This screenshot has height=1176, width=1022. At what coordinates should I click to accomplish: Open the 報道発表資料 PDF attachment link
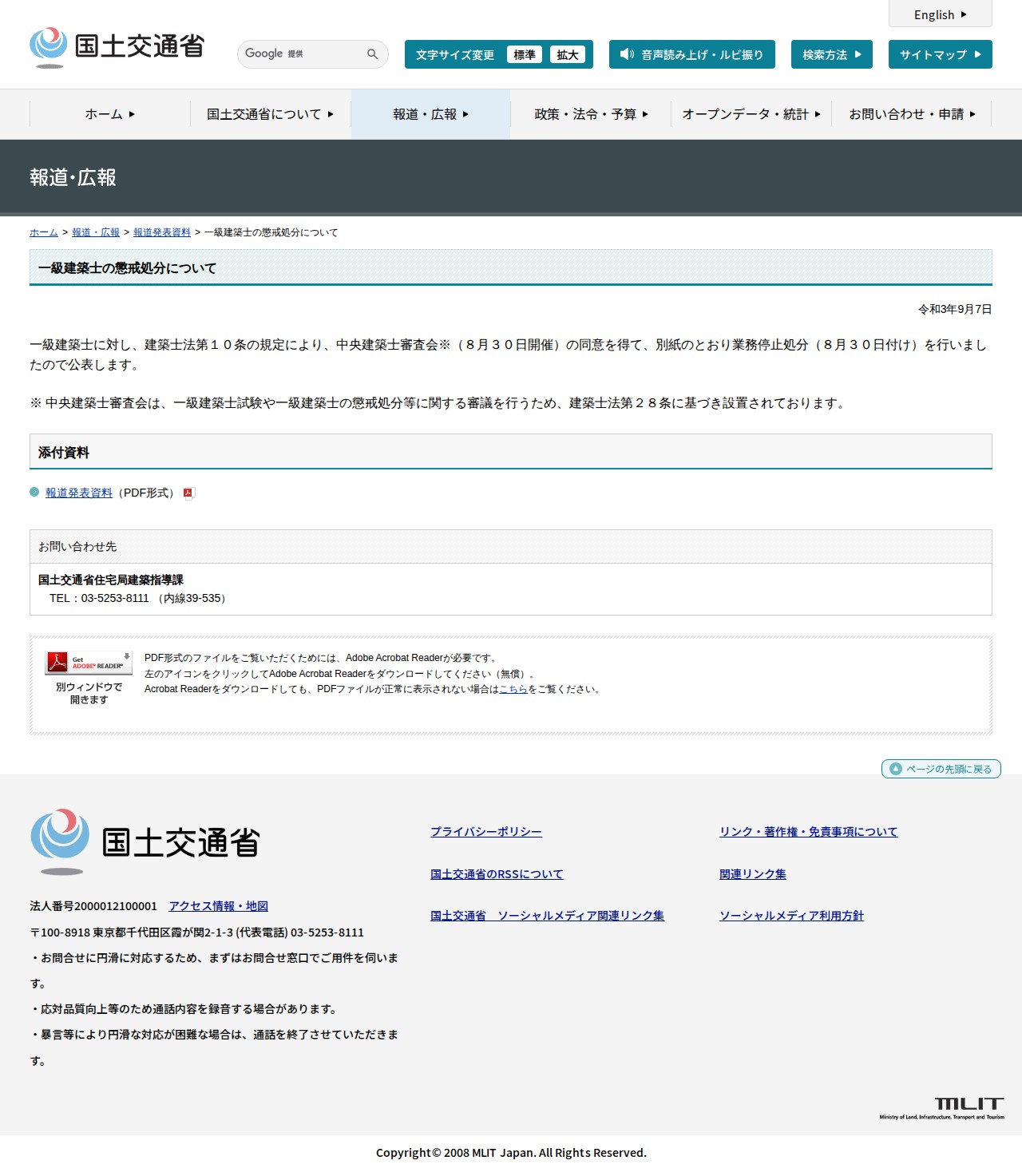coord(79,493)
